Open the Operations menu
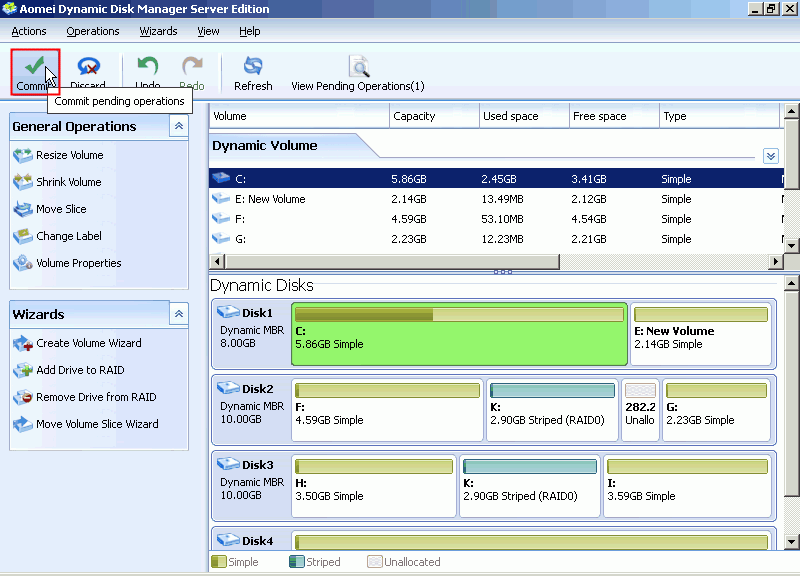This screenshot has width=800, height=576. click(92, 31)
